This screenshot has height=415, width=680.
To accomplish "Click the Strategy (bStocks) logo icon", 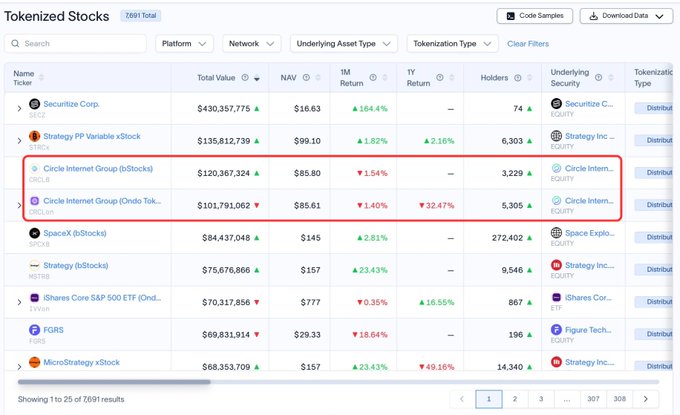I will 34,265.
